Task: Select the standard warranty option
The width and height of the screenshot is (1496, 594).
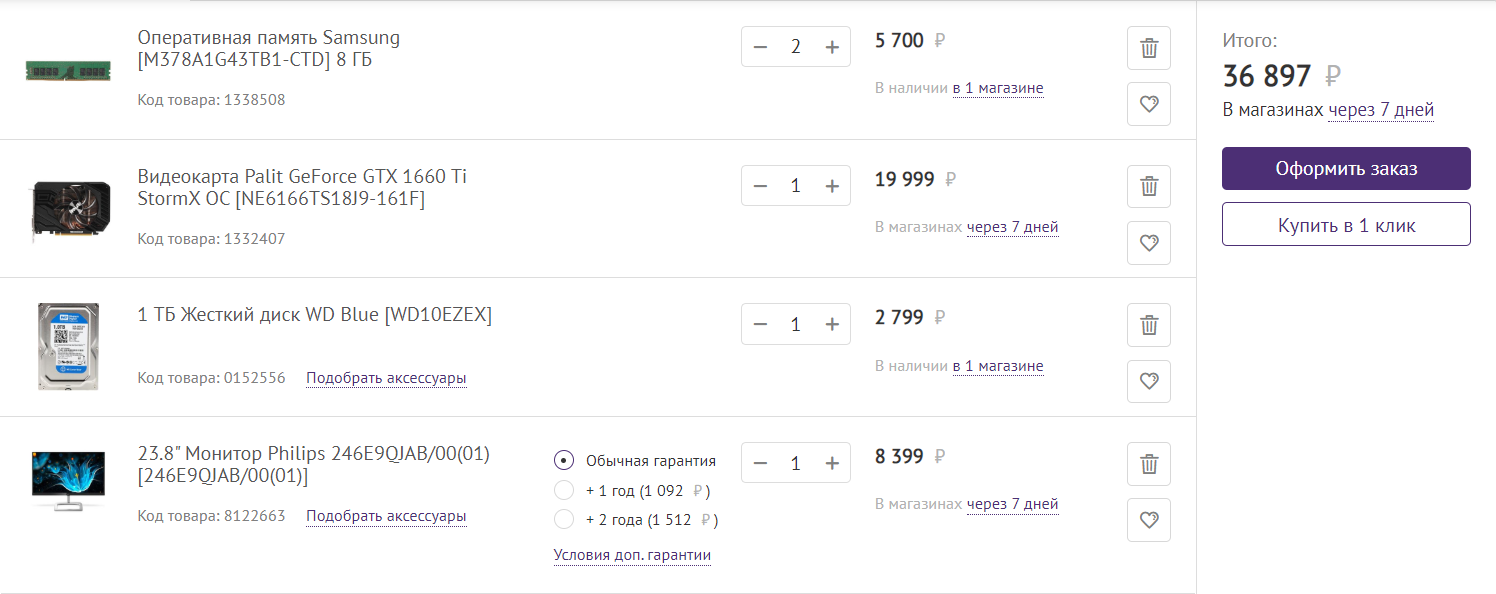Action: [x=564, y=461]
